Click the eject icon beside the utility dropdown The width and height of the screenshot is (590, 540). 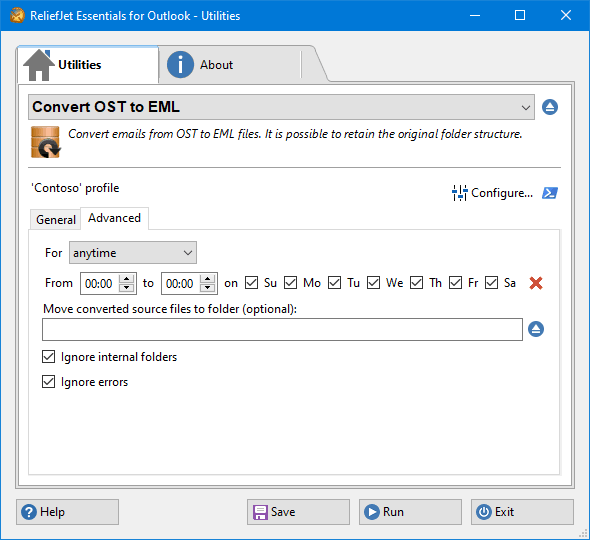(x=550, y=107)
